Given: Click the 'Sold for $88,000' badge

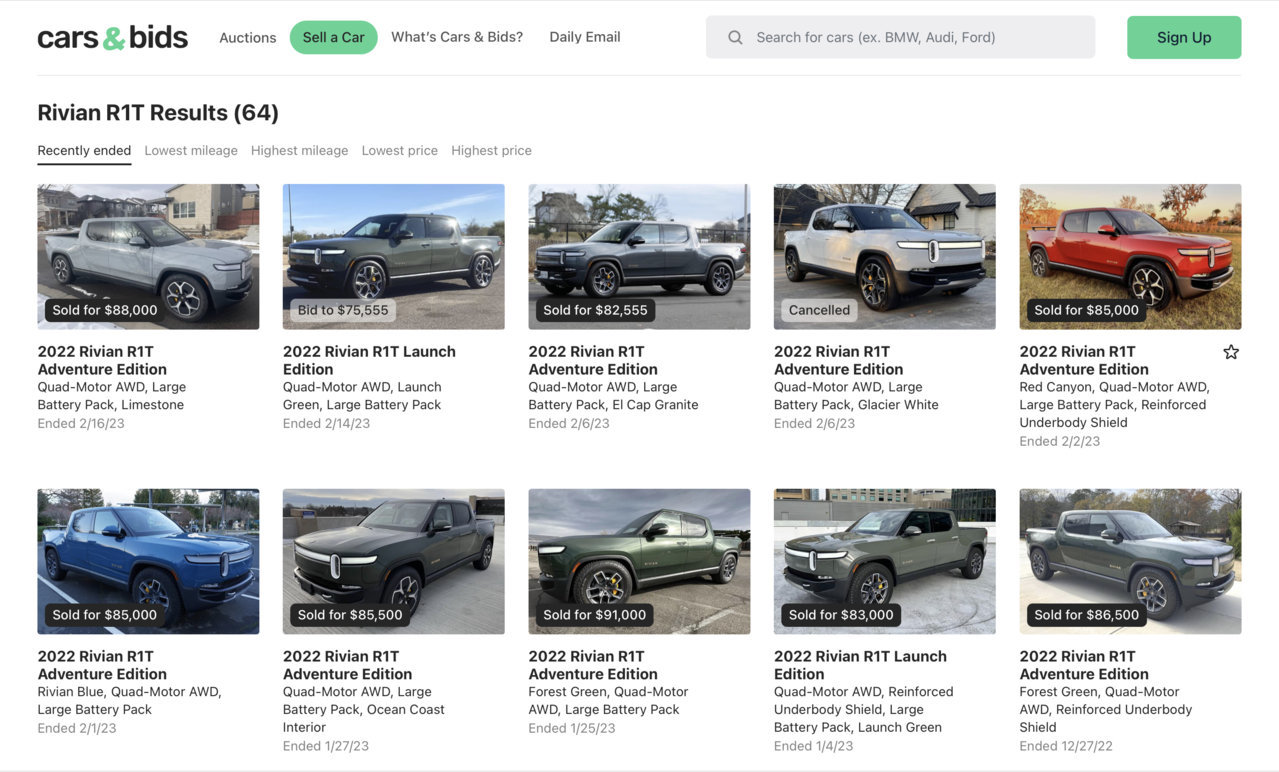Looking at the screenshot, I should [x=105, y=310].
